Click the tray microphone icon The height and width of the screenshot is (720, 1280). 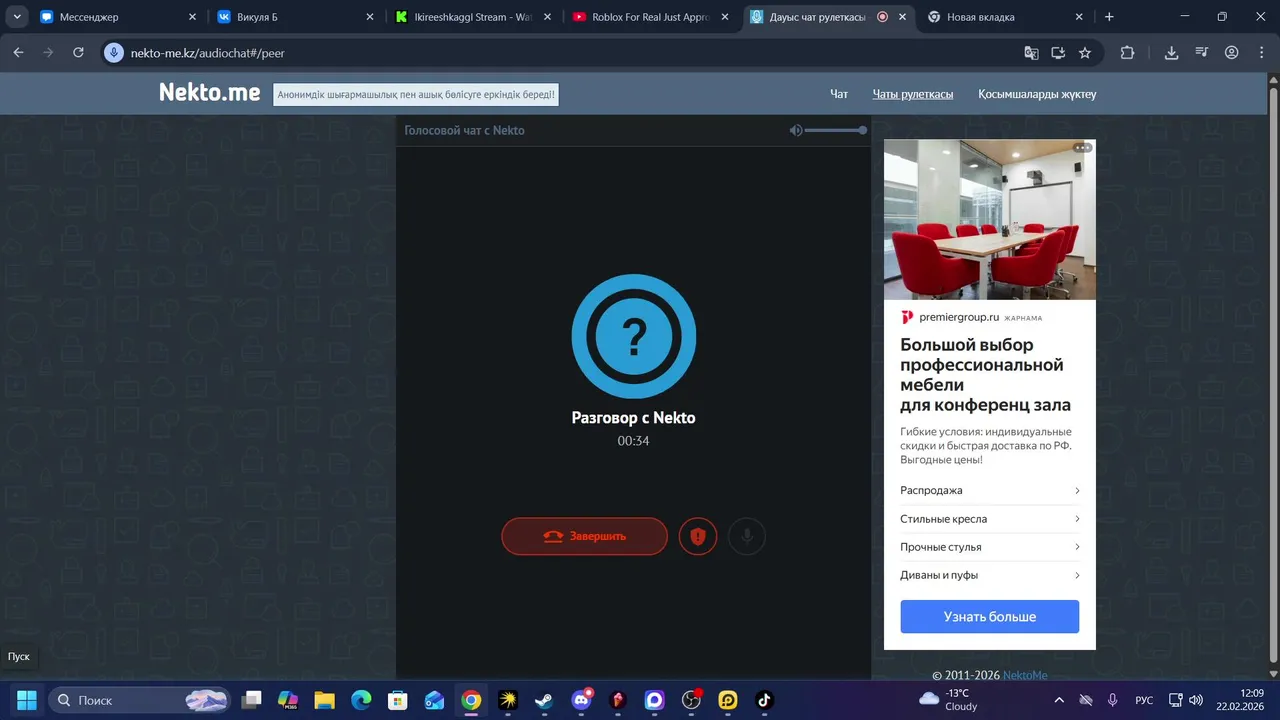tap(1113, 700)
